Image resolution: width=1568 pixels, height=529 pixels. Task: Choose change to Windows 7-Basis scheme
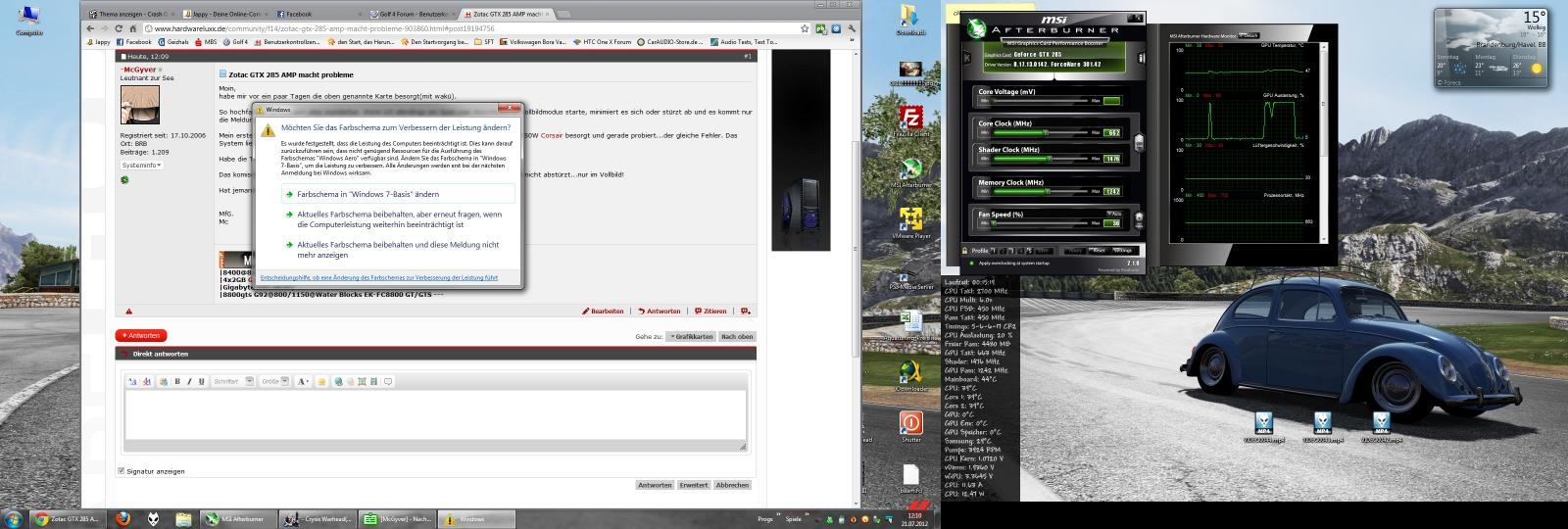tap(398, 194)
